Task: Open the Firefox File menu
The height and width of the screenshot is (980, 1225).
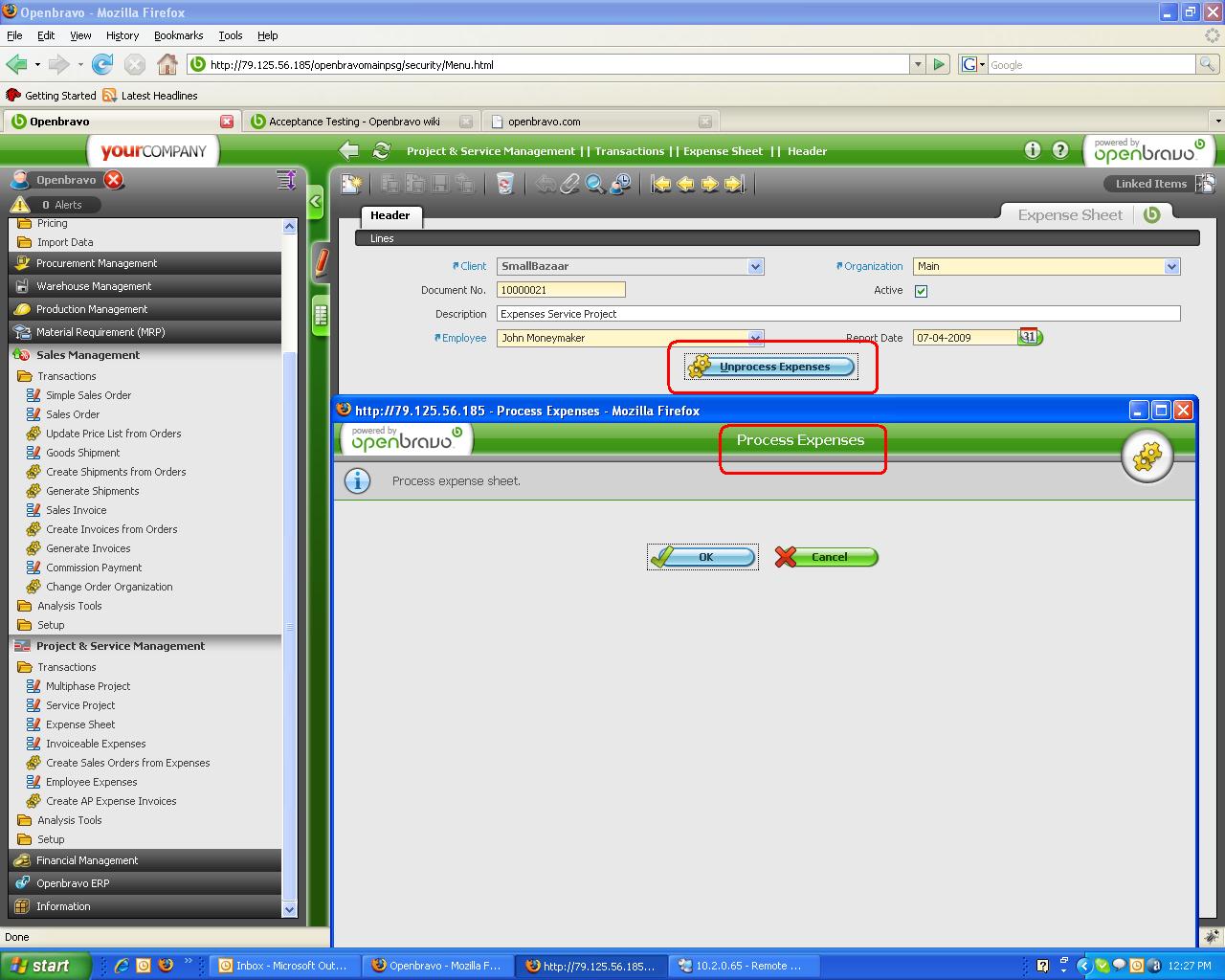Action: [14, 35]
